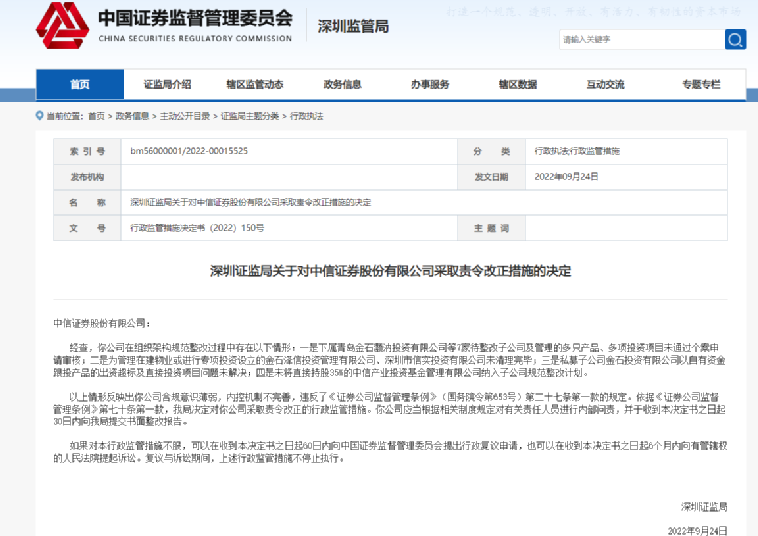Click the blue search magnifier button

click(735, 40)
